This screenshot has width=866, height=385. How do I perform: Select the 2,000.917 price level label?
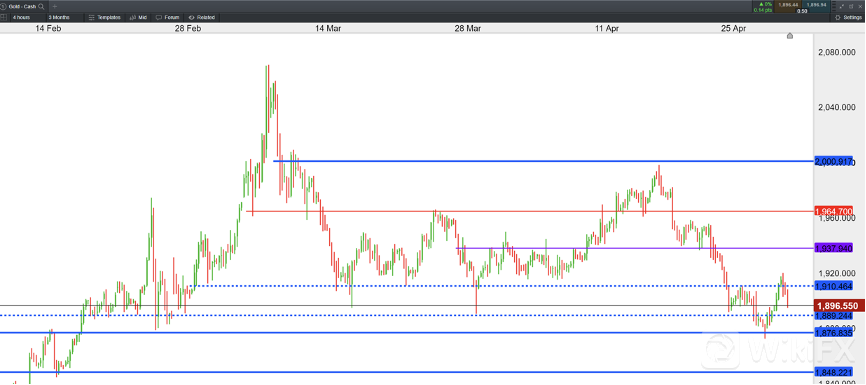[x=833, y=161]
